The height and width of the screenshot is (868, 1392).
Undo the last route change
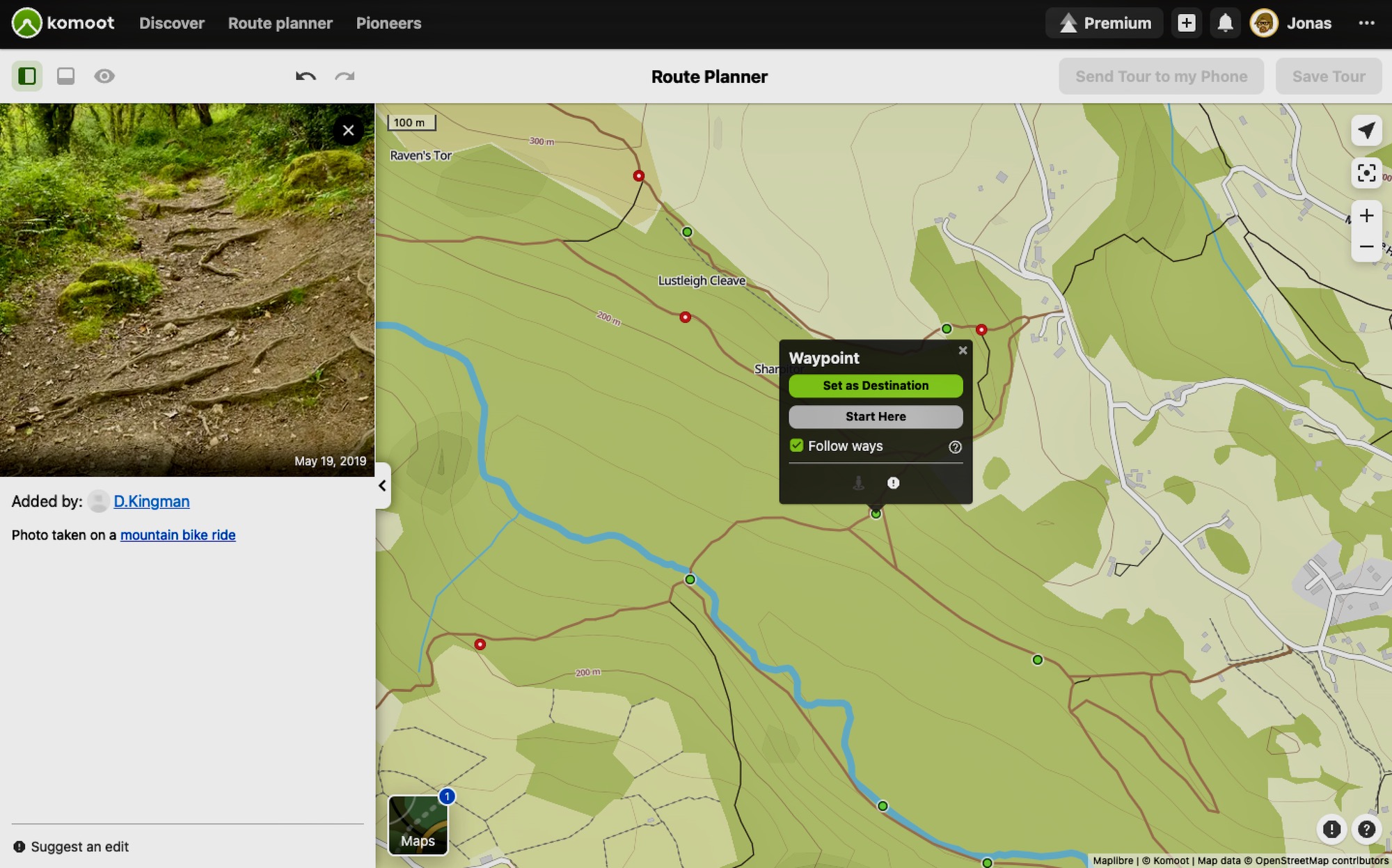306,76
